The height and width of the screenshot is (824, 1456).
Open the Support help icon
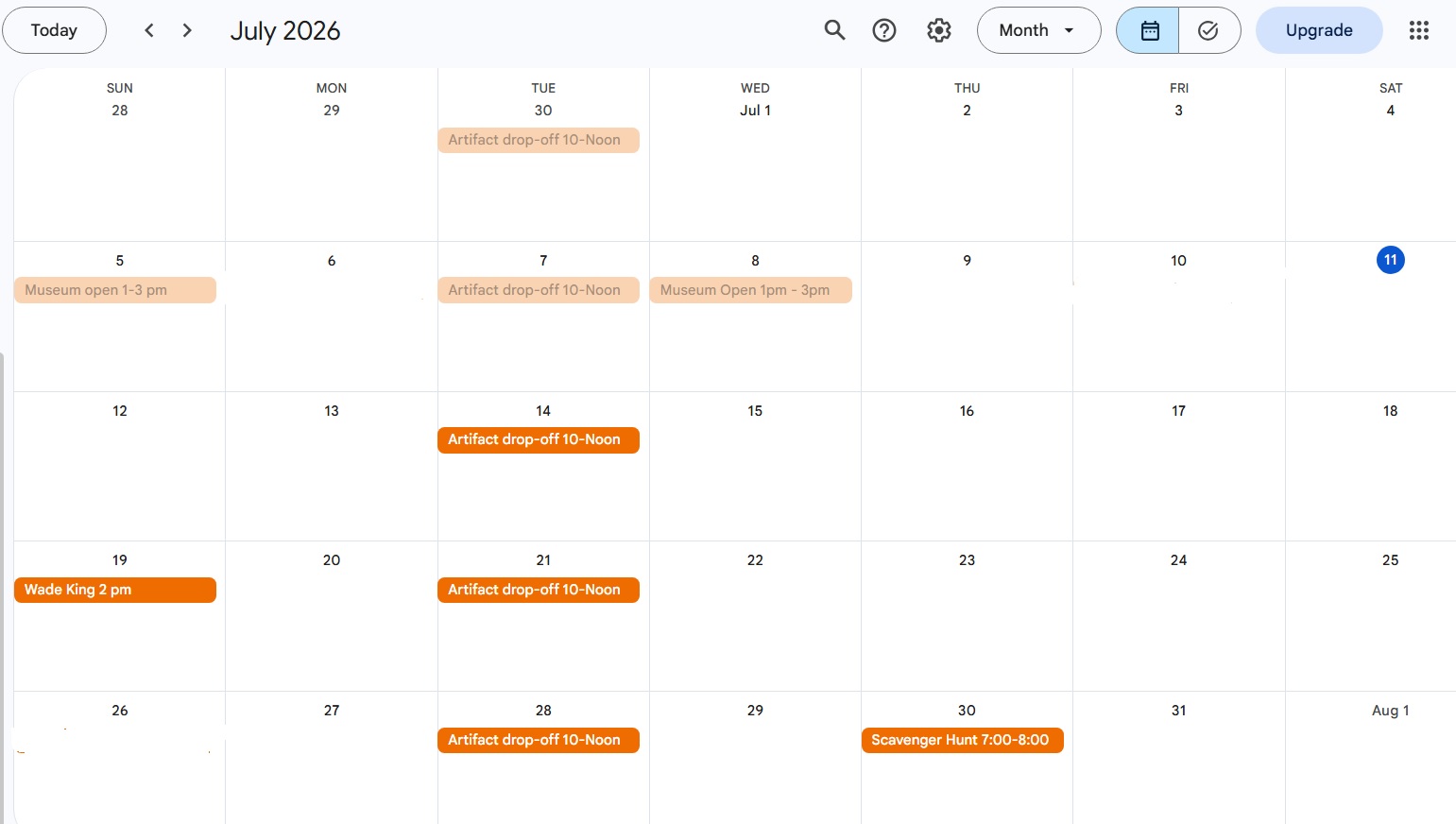[884, 30]
